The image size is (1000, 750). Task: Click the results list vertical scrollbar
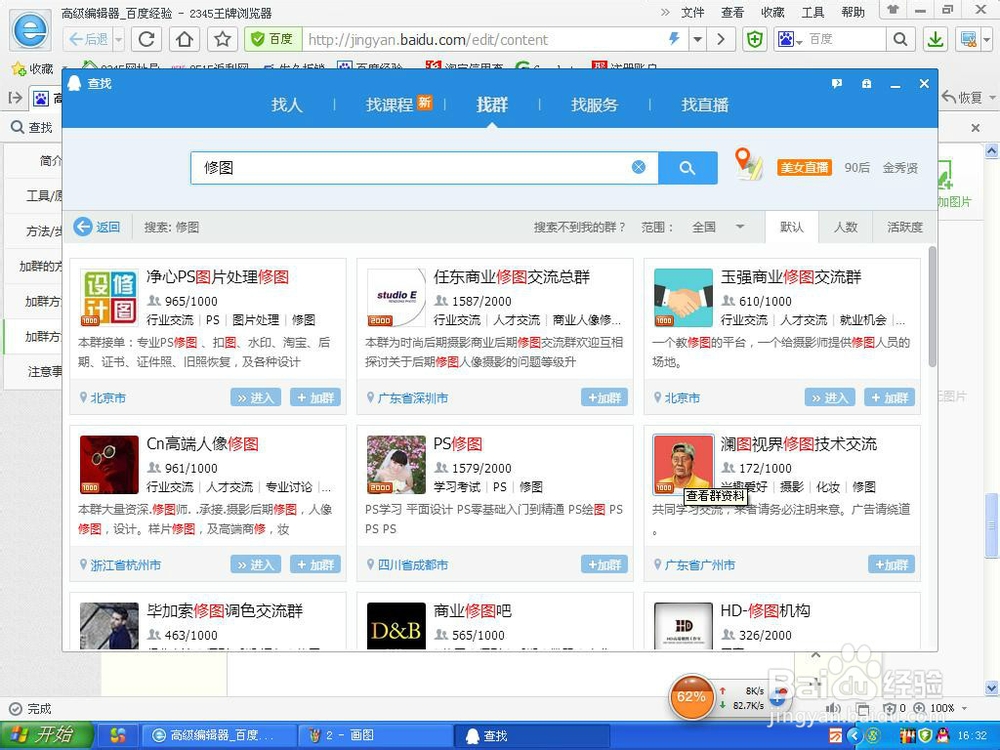(x=932, y=306)
